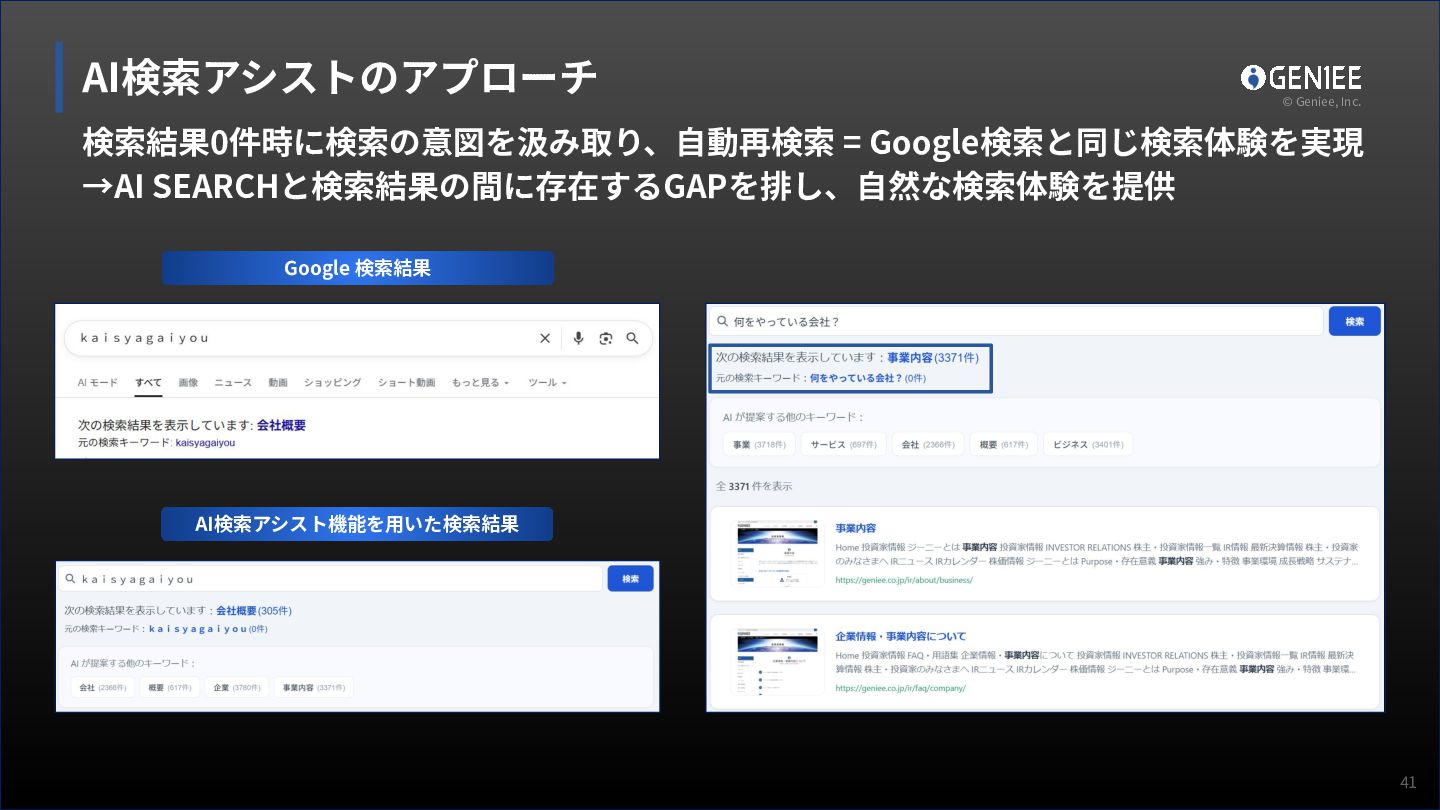Click the 事業内容(3371件) link in the highlighted box
Viewport: 1440px width, 810px height.
coord(933,357)
